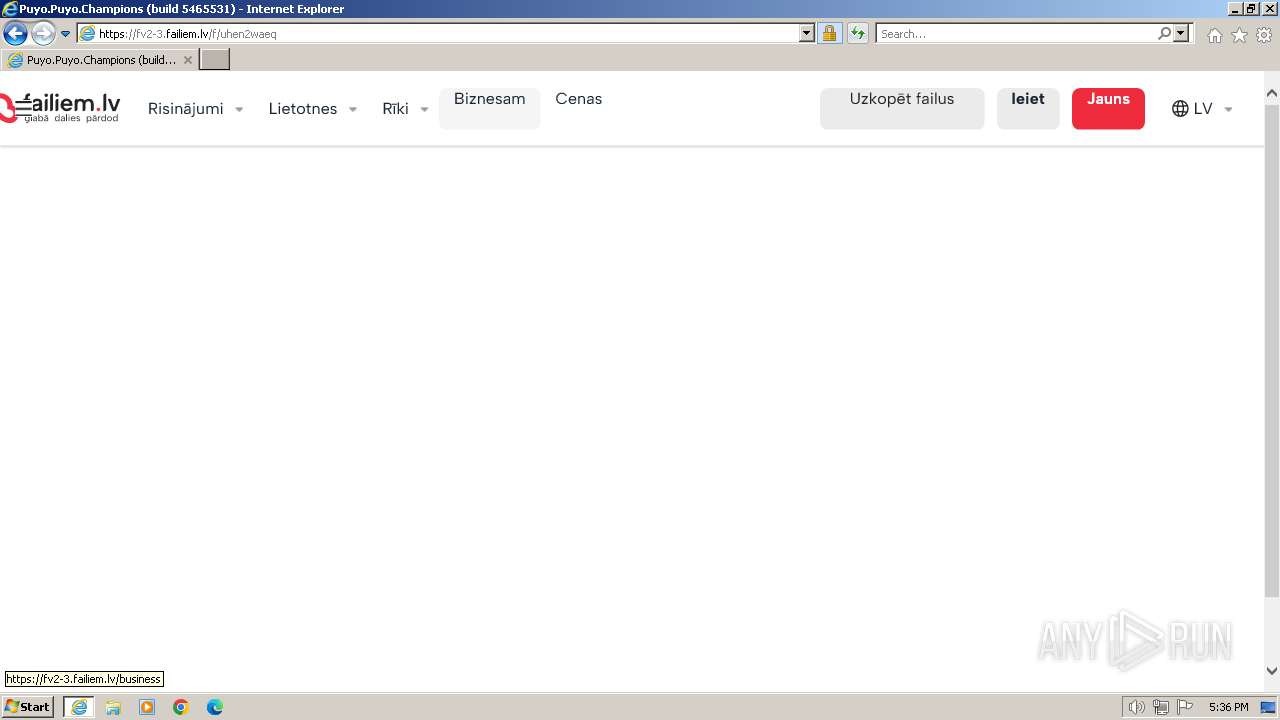Click the Action Center flag icon

pos(1185,707)
